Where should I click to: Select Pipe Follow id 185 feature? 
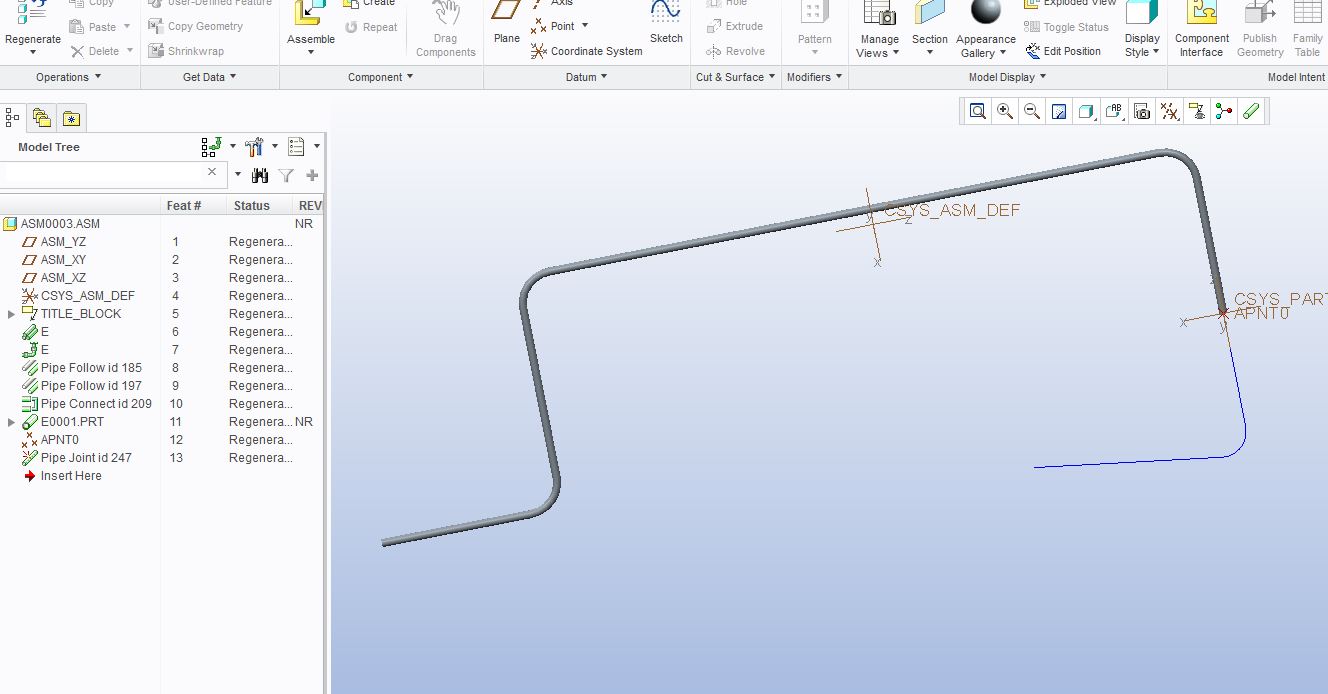91,368
